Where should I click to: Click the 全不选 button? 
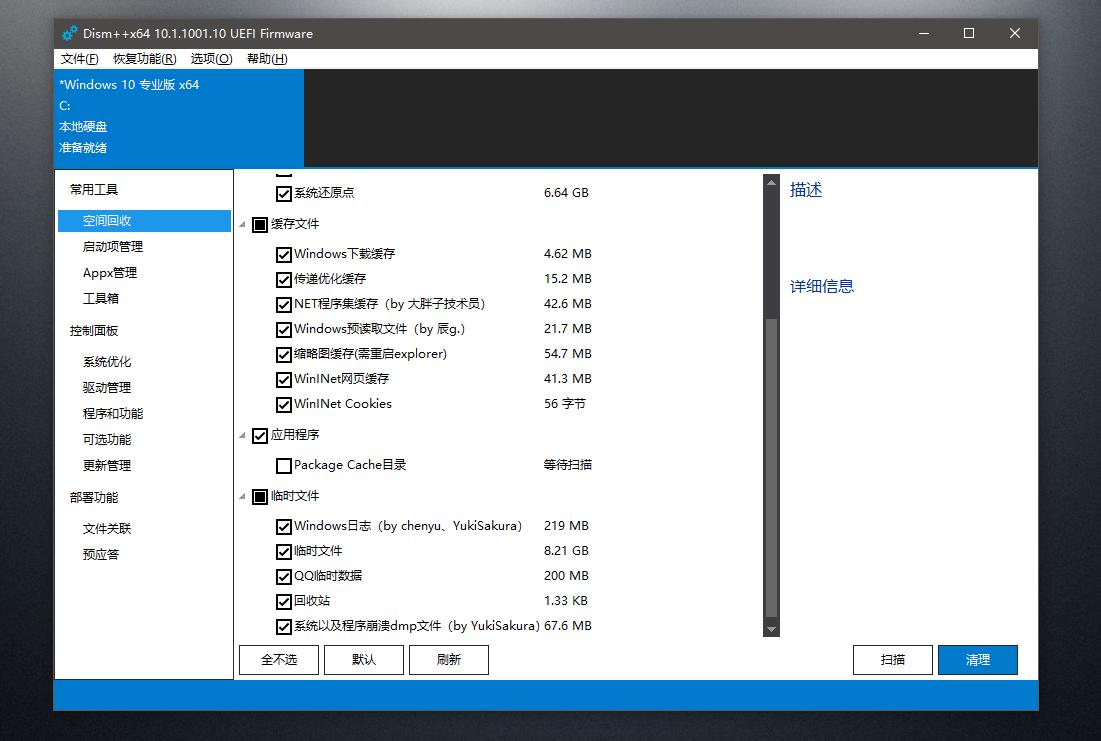(x=279, y=660)
